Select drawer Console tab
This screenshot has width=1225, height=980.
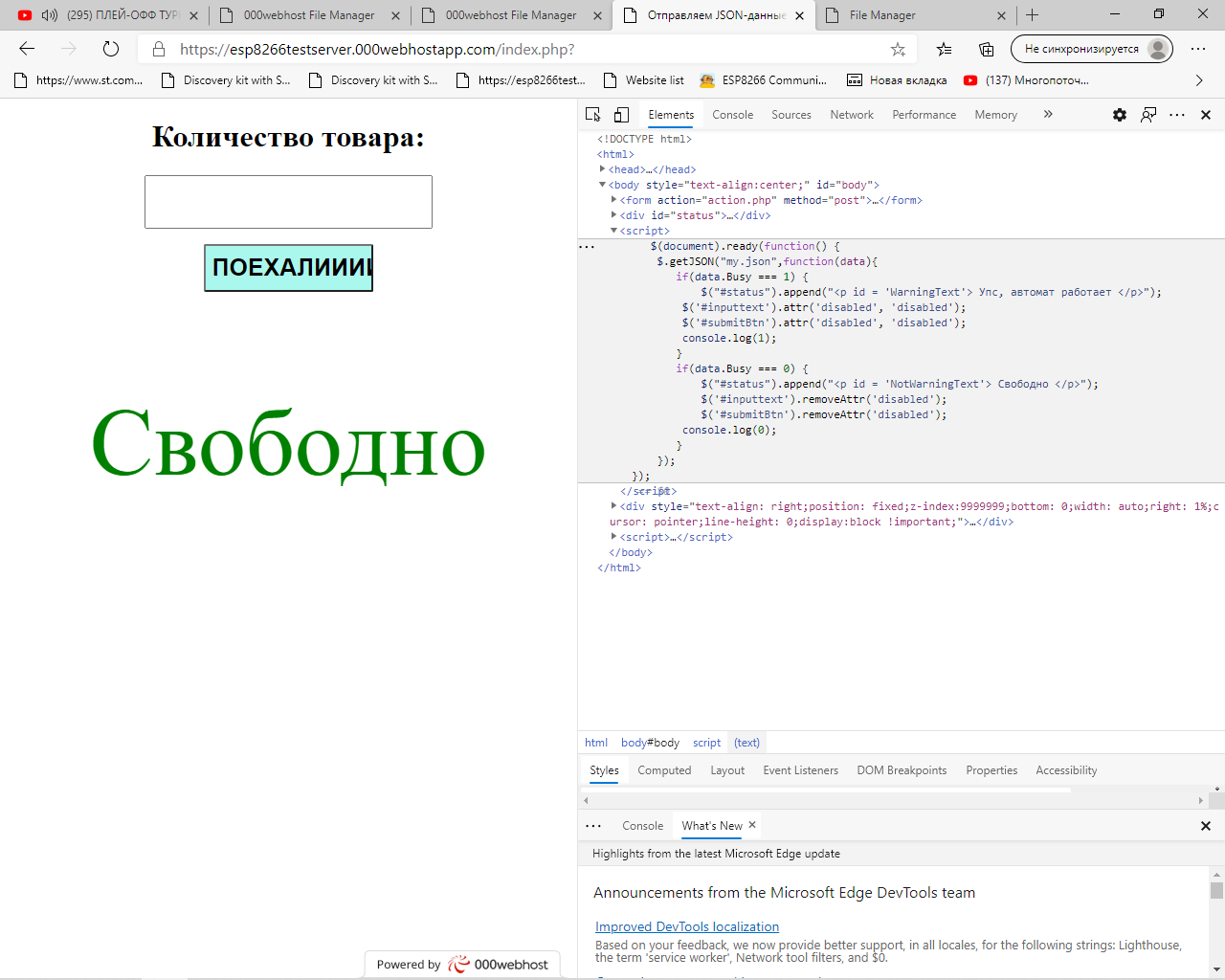[642, 826]
